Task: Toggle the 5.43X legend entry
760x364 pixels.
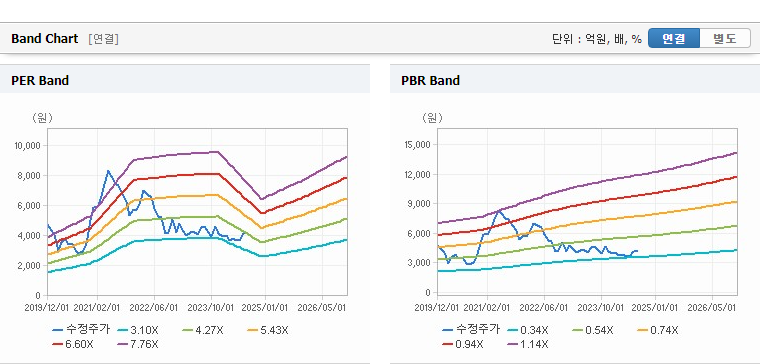Action: (268, 331)
